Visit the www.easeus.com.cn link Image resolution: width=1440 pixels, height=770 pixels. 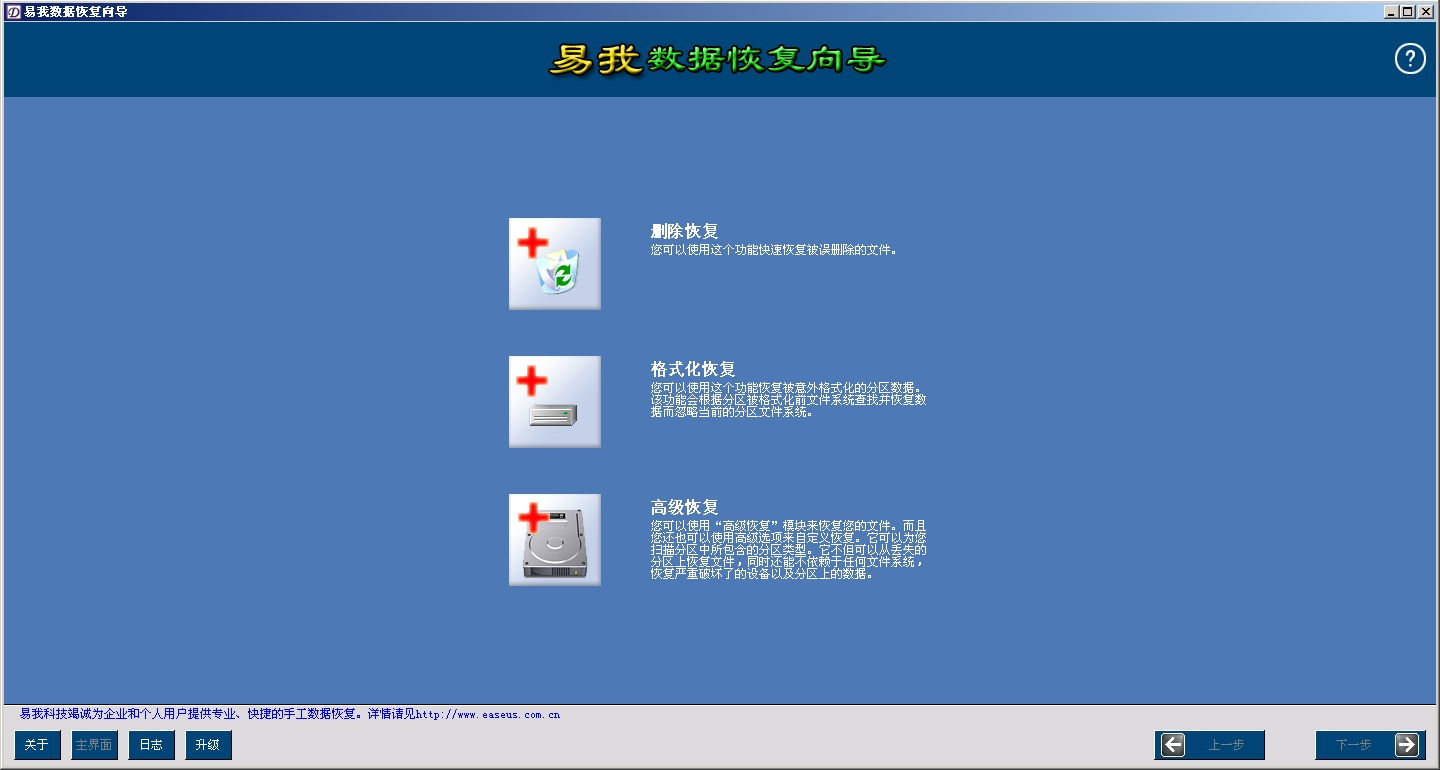click(x=487, y=715)
